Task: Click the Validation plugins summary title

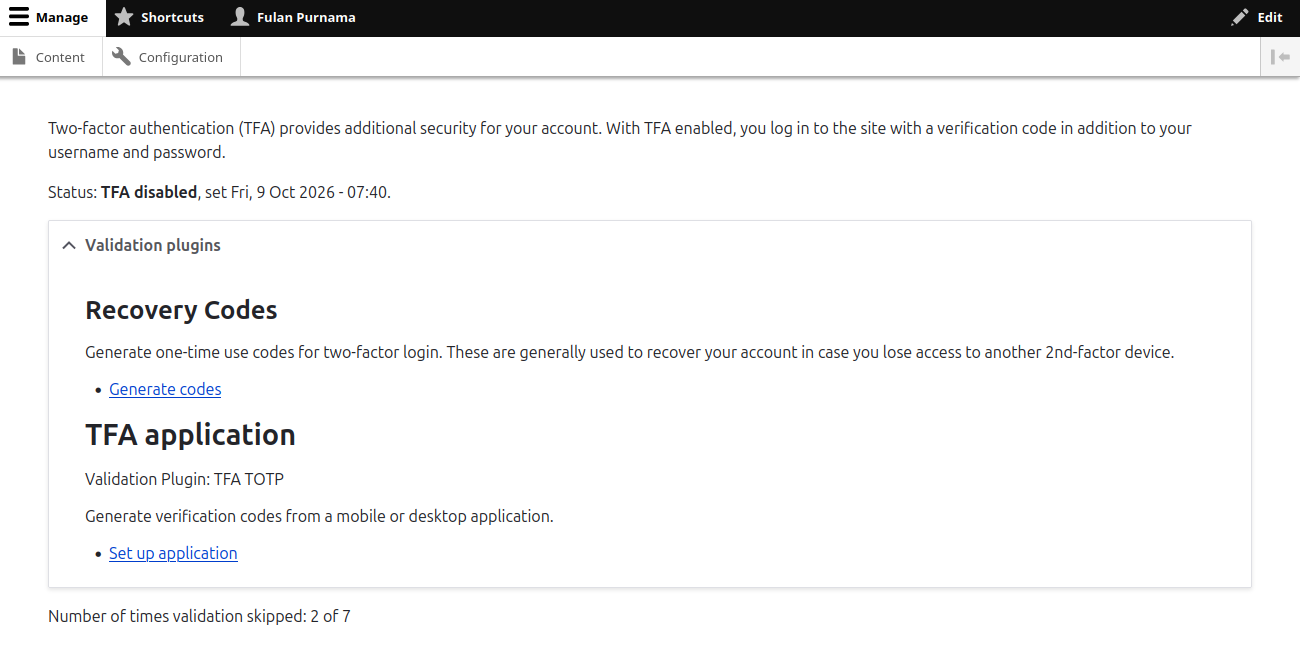Action: tap(153, 245)
